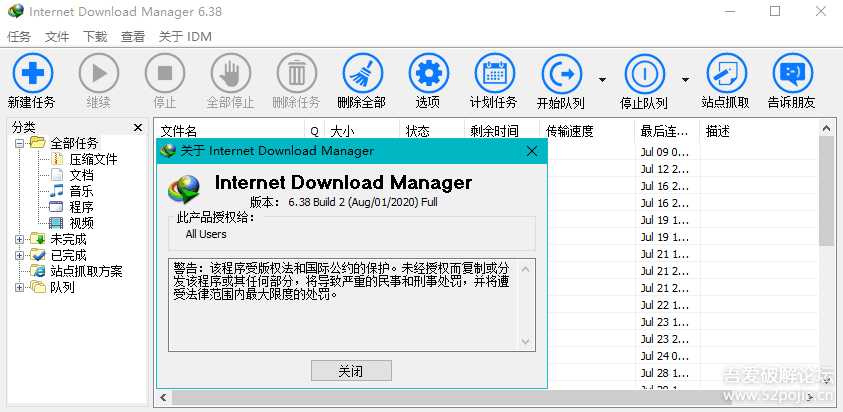
Task: Click the 'Jul 22 1…' date cell
Action: point(665,306)
